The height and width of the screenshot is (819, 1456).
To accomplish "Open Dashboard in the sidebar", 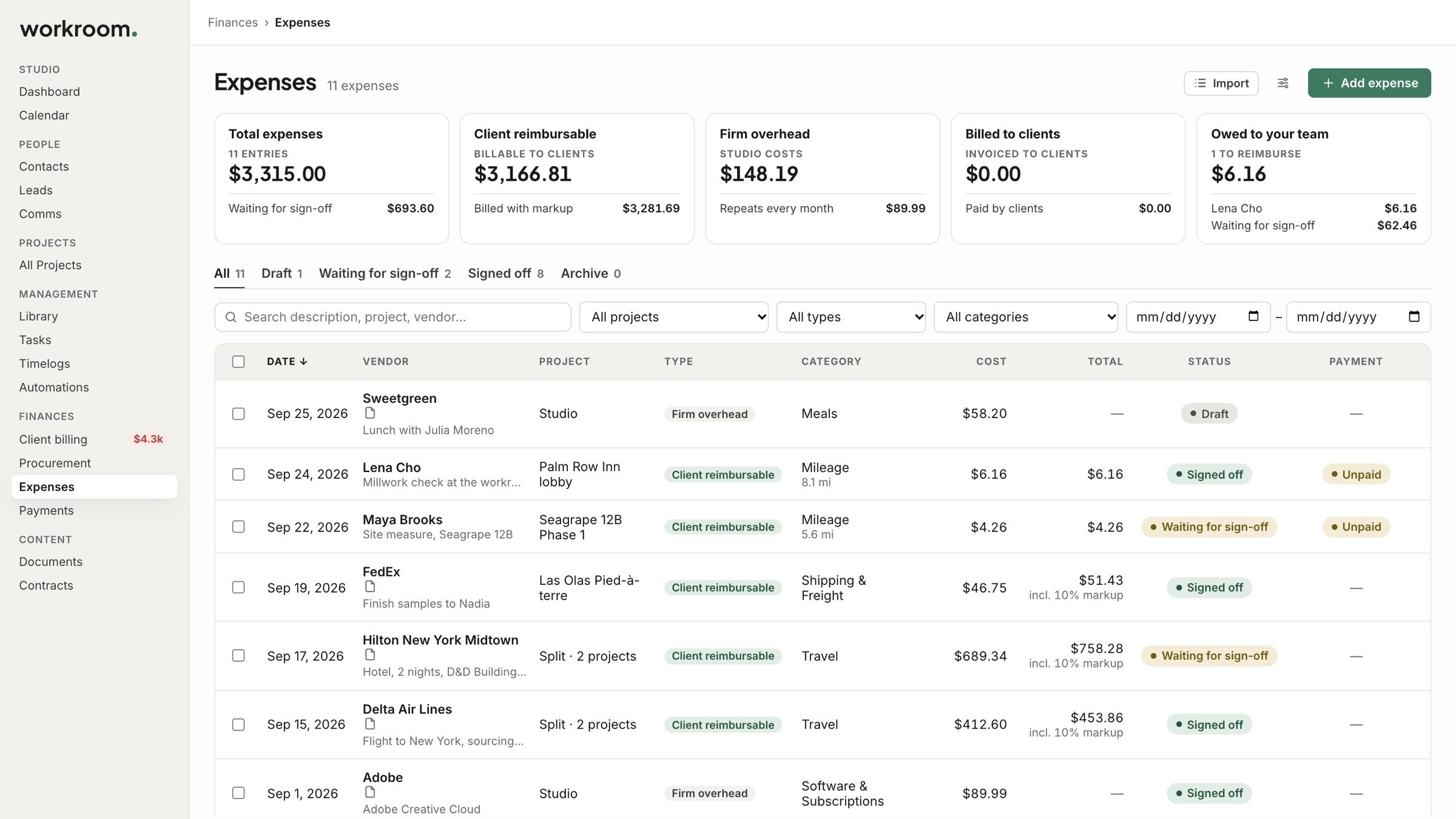I will [49, 92].
